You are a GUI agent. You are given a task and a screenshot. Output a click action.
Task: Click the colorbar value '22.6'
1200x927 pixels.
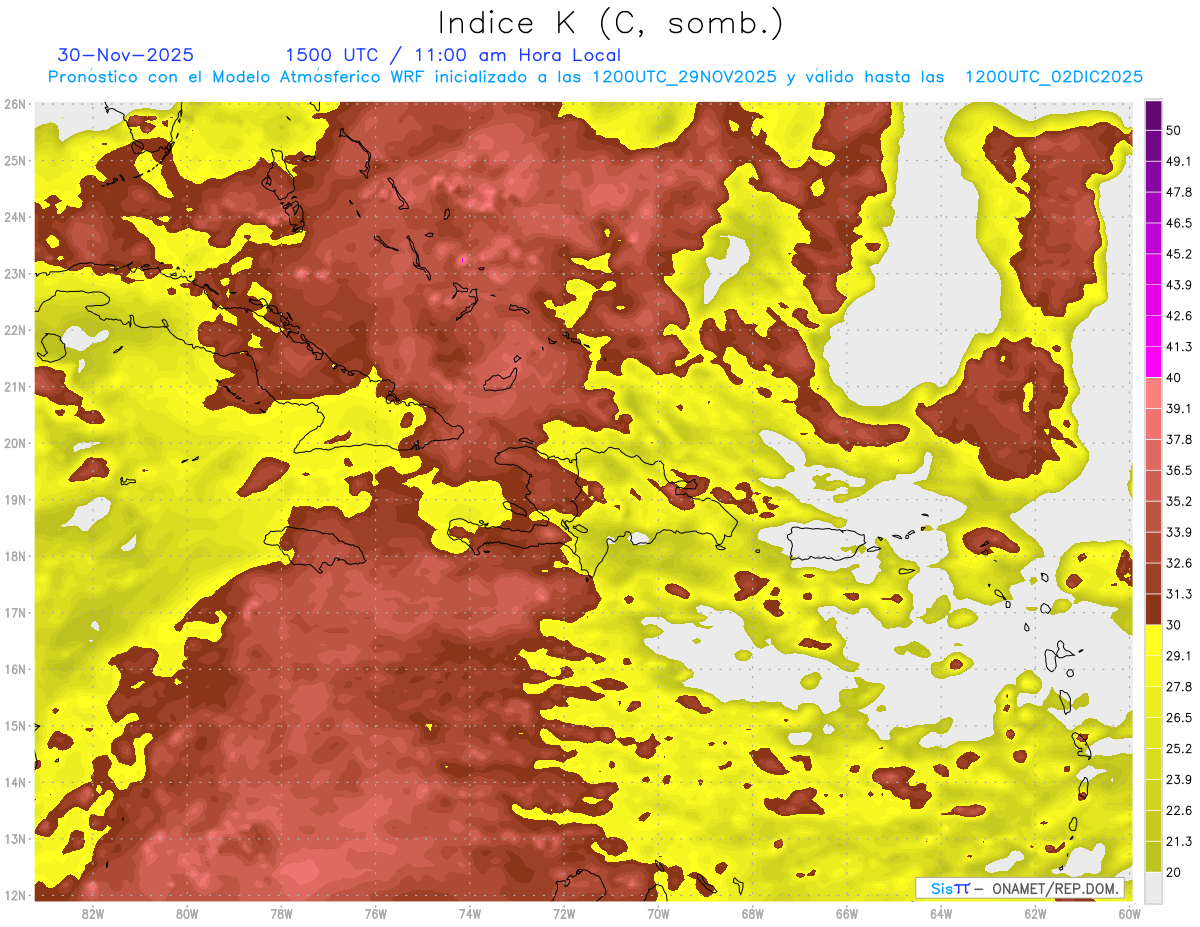(x=1179, y=810)
